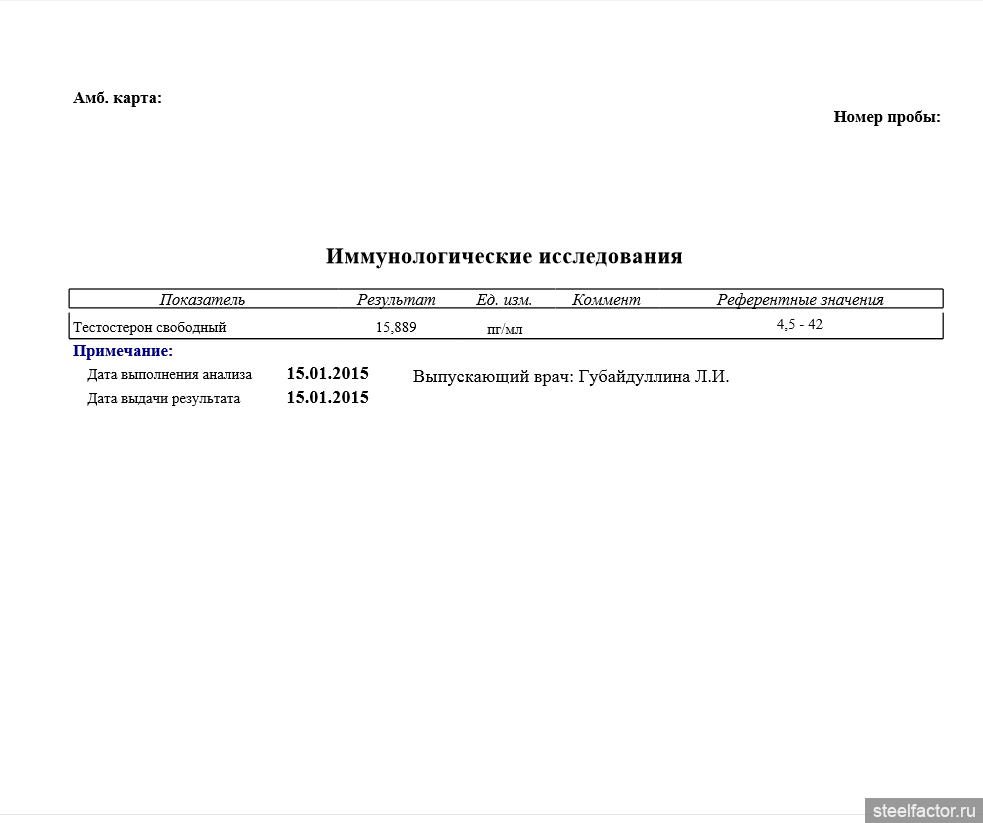The width and height of the screenshot is (983, 823).
Task: Select the date next to 'Дата выполнения анализа'
Action: (327, 374)
